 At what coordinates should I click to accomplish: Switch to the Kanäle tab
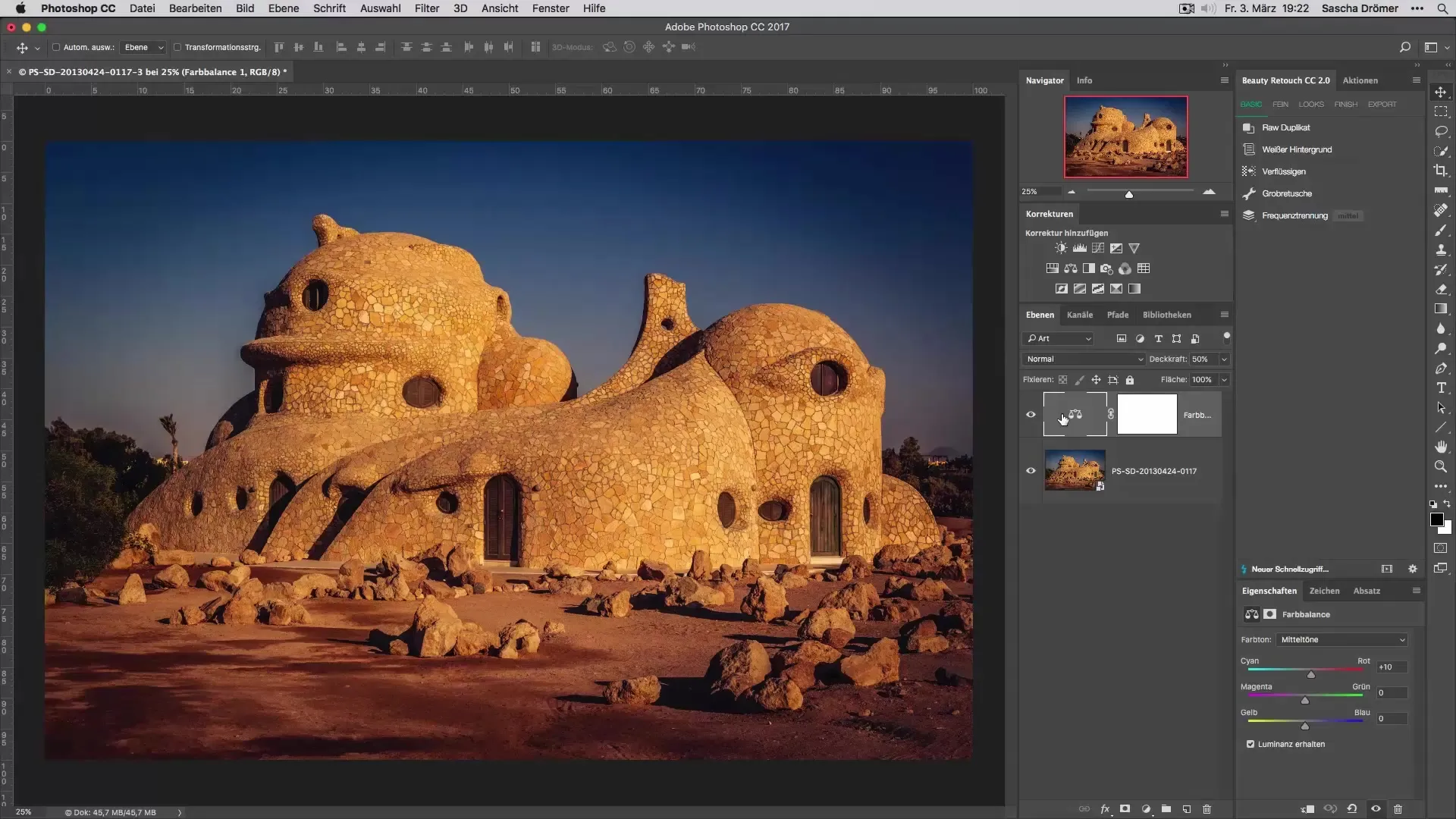click(1079, 315)
